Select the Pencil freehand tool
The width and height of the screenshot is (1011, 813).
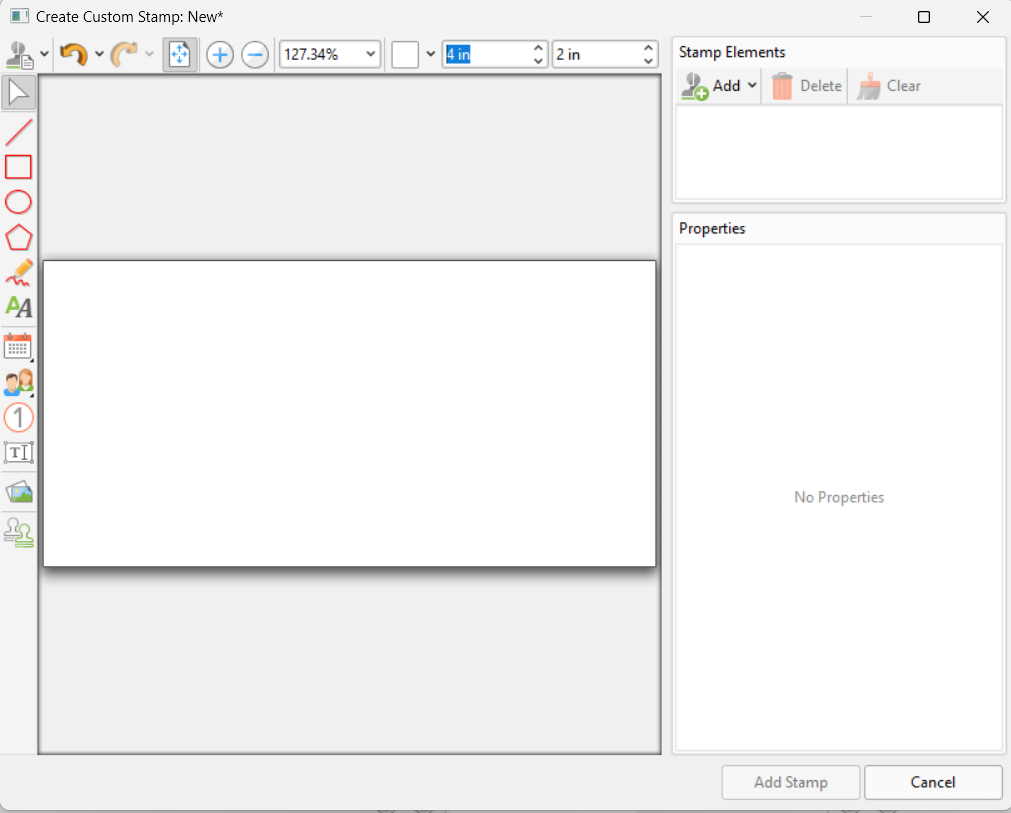click(18, 272)
